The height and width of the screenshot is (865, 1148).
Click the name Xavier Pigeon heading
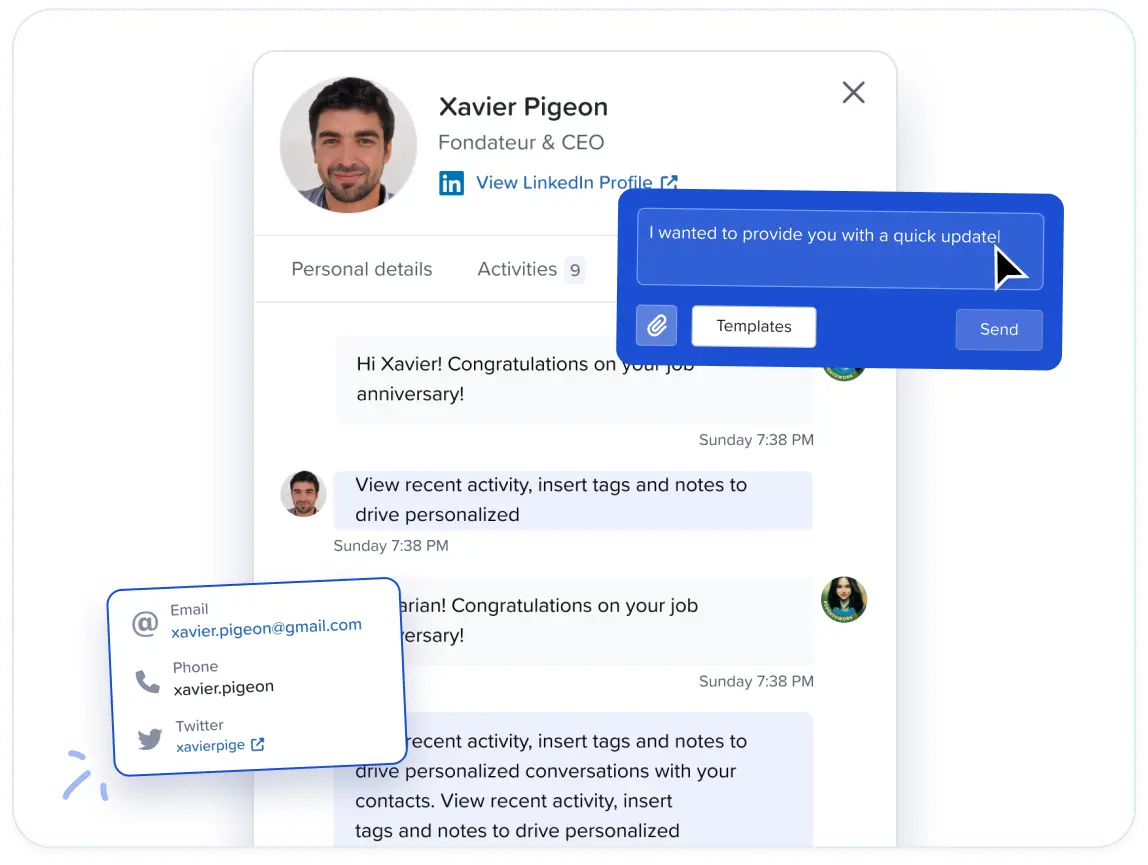523,107
